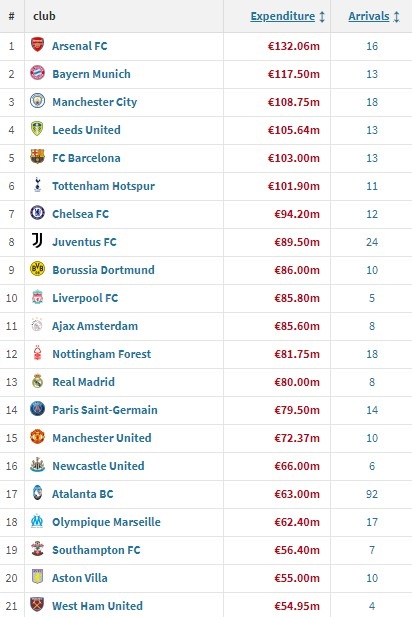The height and width of the screenshot is (617, 412).
Task: Click the Paris Saint-Germain crest icon
Action: click(37, 409)
